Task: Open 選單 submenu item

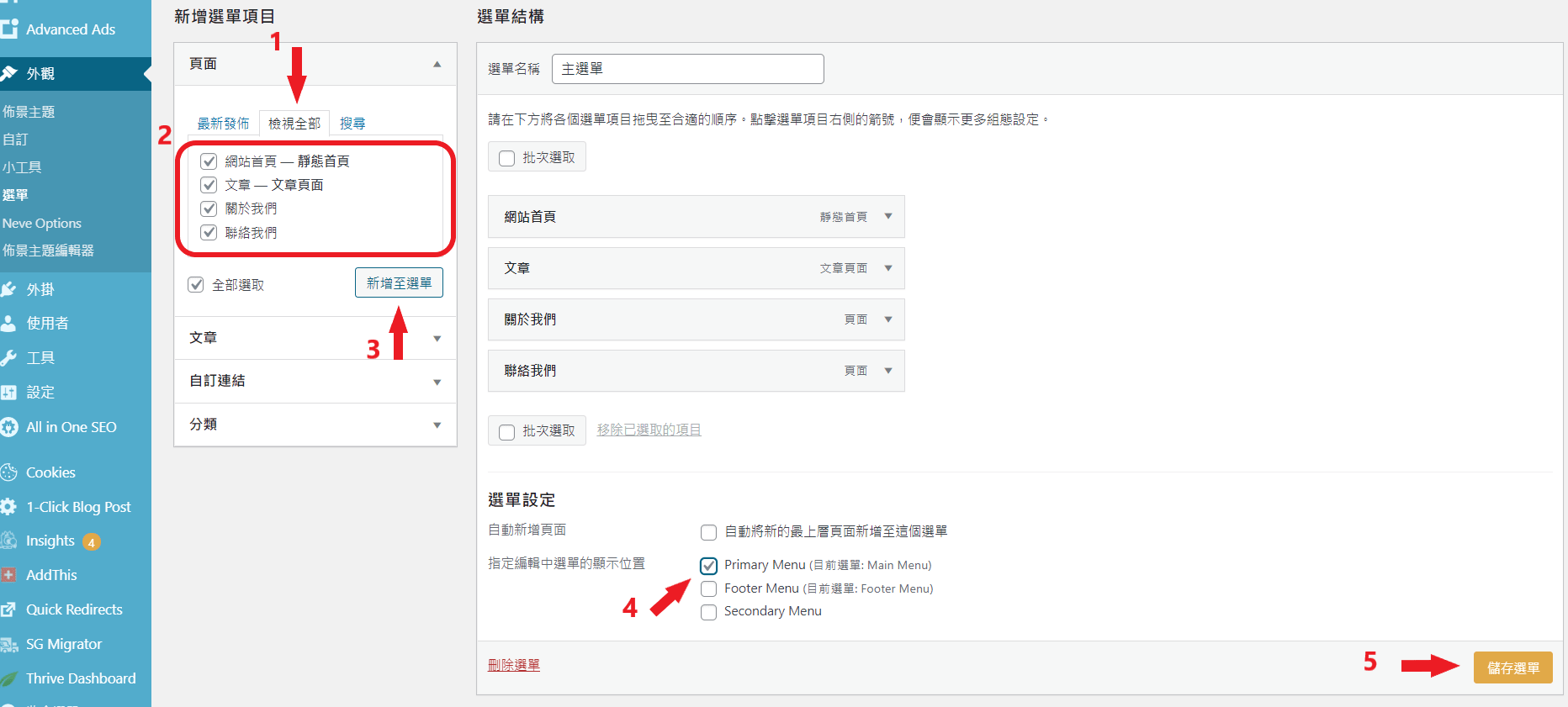Action: pyautogui.click(x=15, y=195)
